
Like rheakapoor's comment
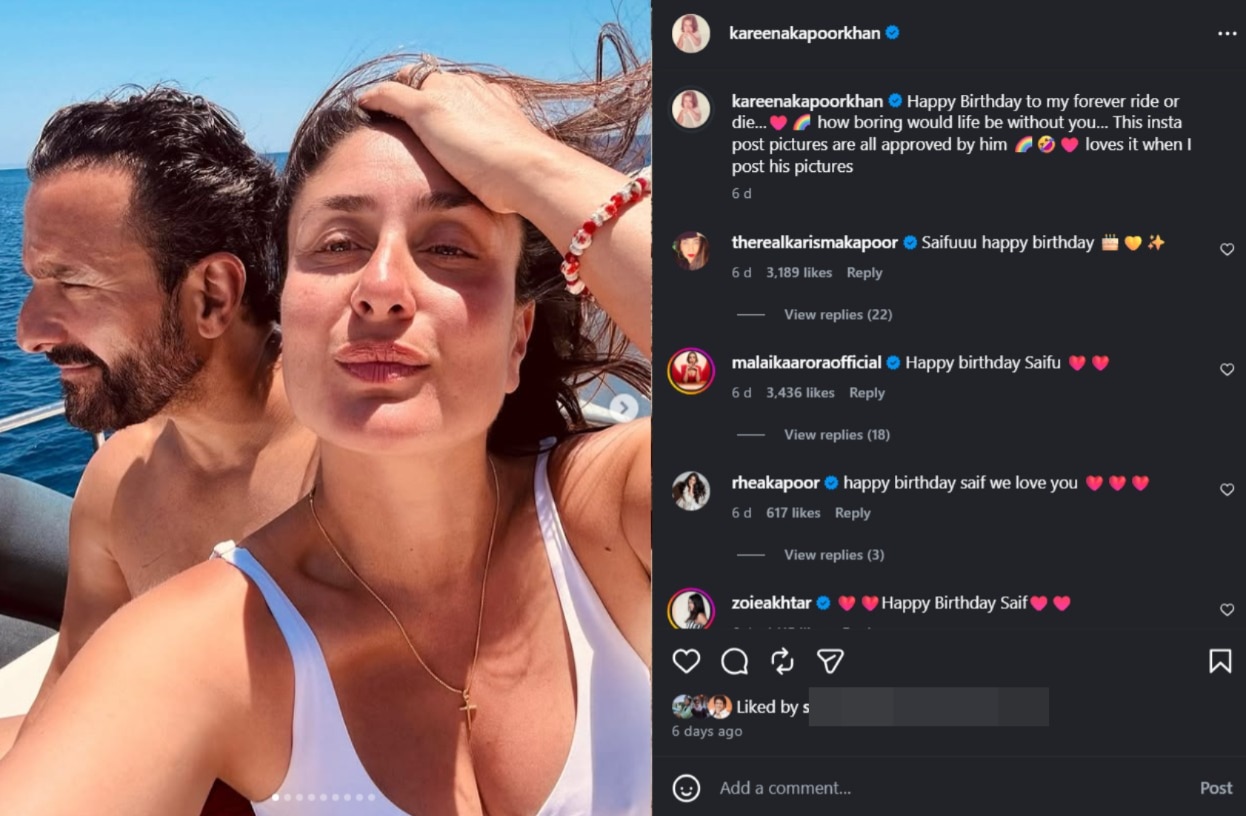coord(1227,490)
